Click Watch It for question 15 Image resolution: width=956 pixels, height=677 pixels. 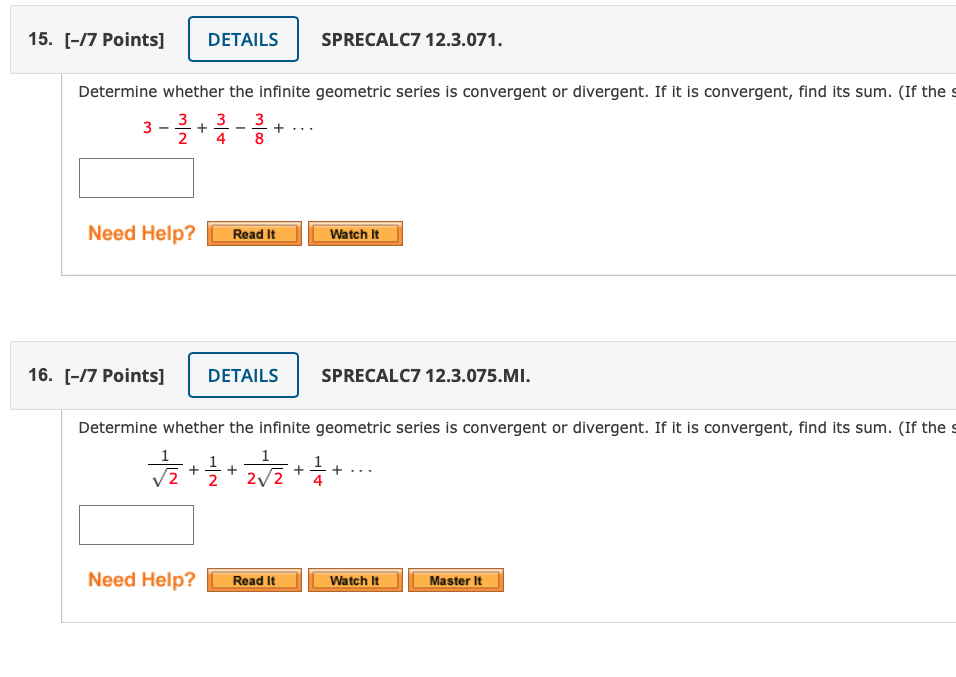point(355,233)
